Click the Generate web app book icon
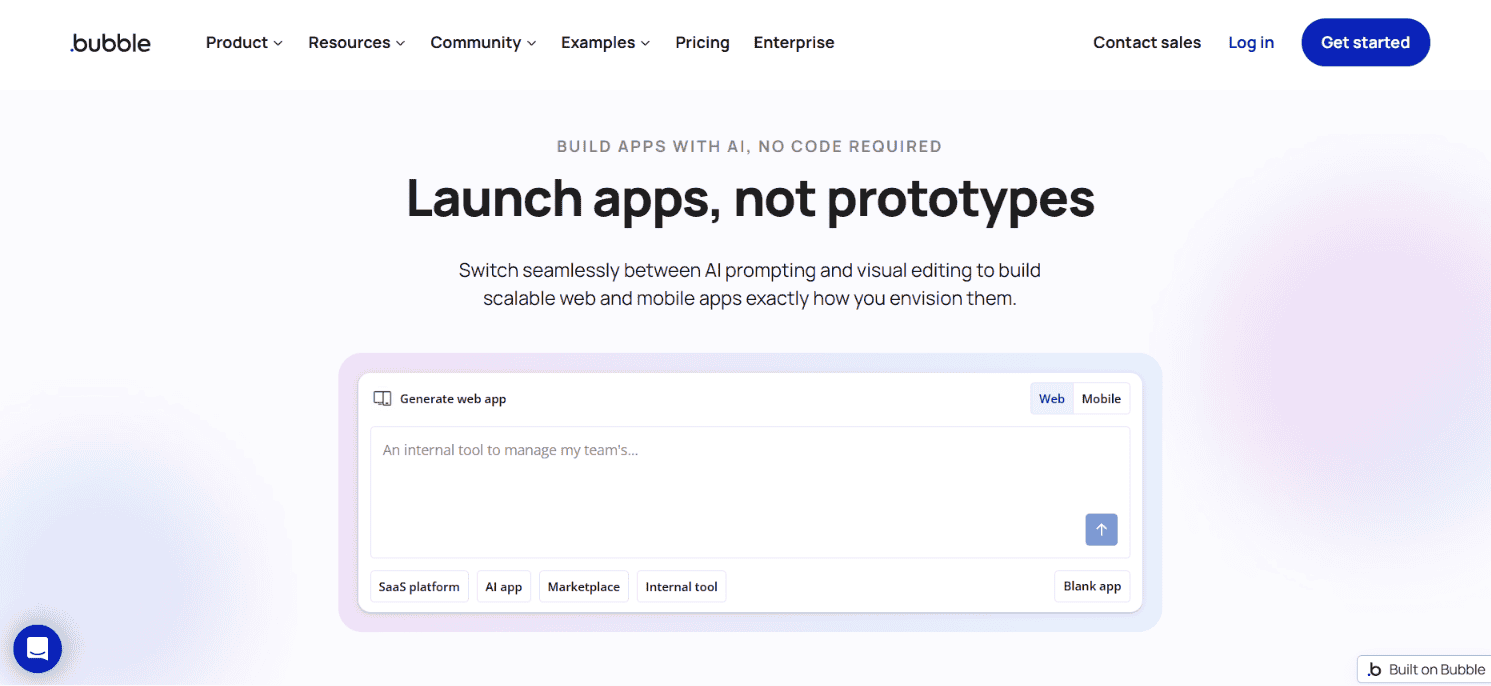Screen dimensions: 1491x686 click(x=382, y=398)
